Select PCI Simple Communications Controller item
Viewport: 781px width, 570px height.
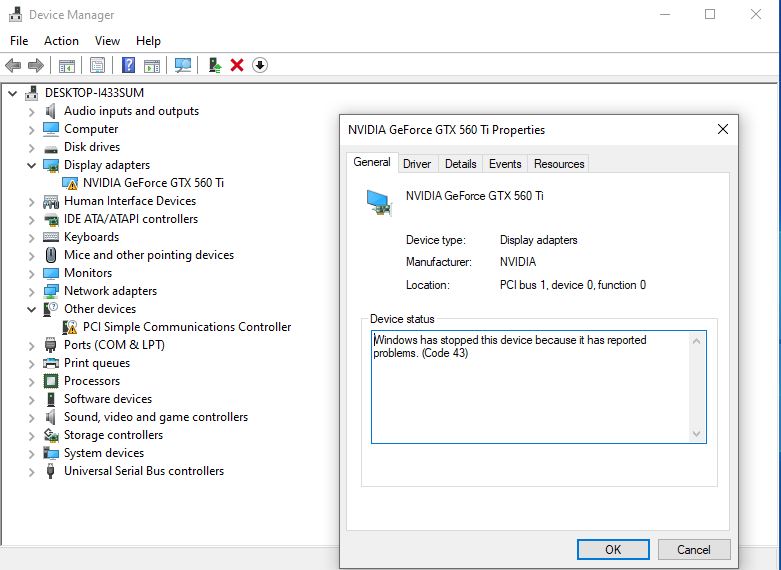[187, 327]
